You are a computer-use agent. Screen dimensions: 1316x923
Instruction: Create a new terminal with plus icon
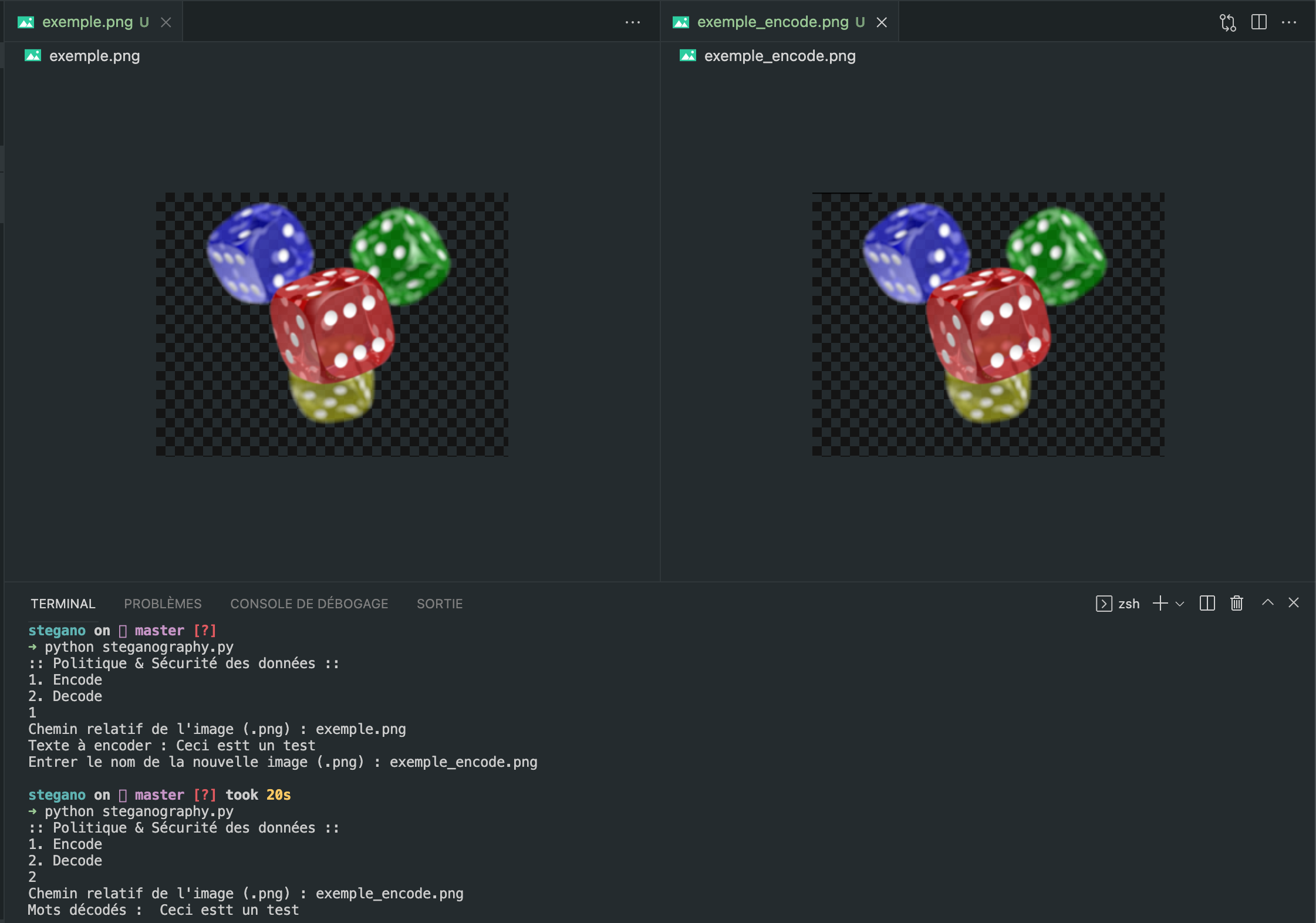[1160, 604]
